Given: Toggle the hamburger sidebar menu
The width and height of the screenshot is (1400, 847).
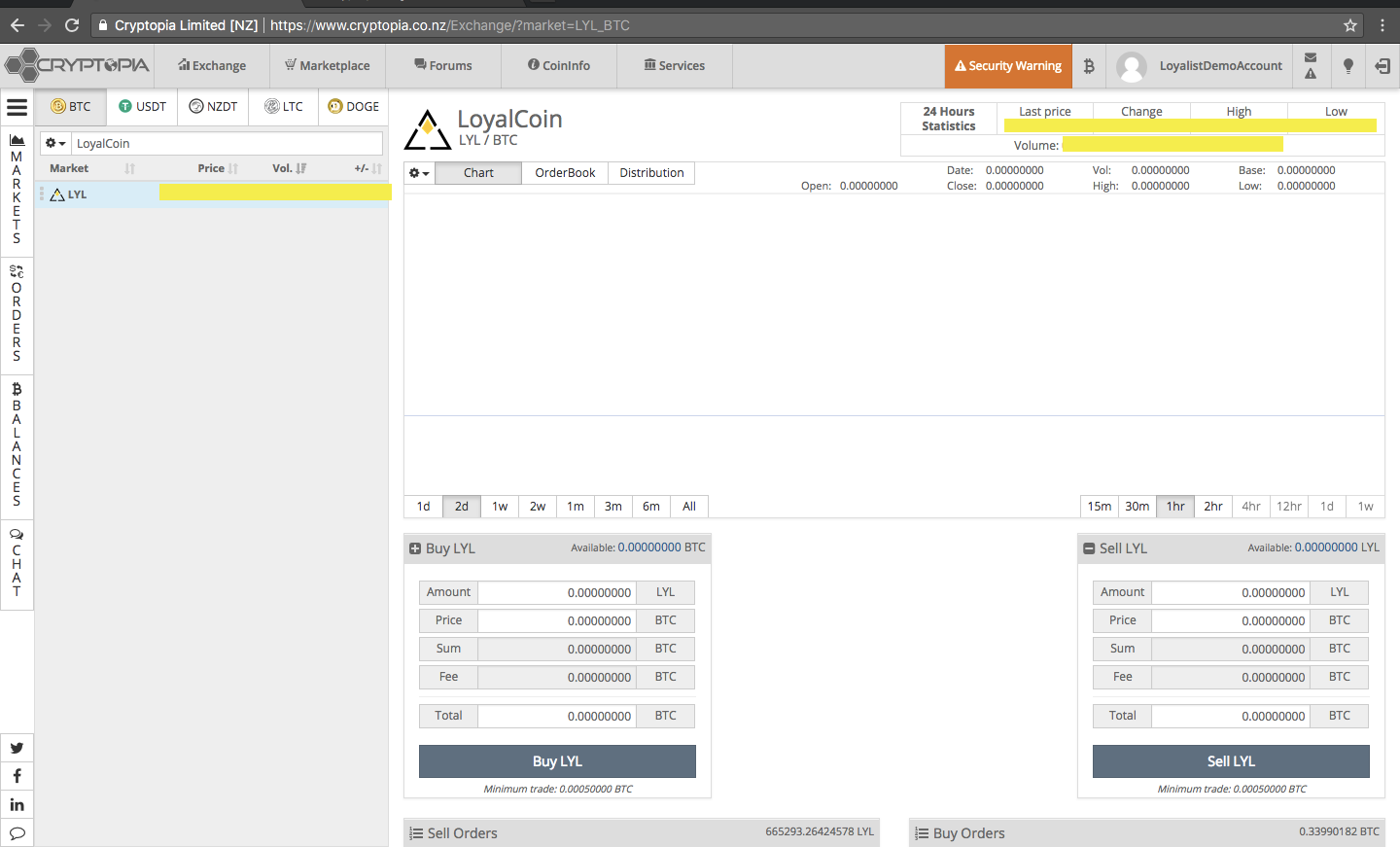Looking at the screenshot, I should [x=17, y=107].
